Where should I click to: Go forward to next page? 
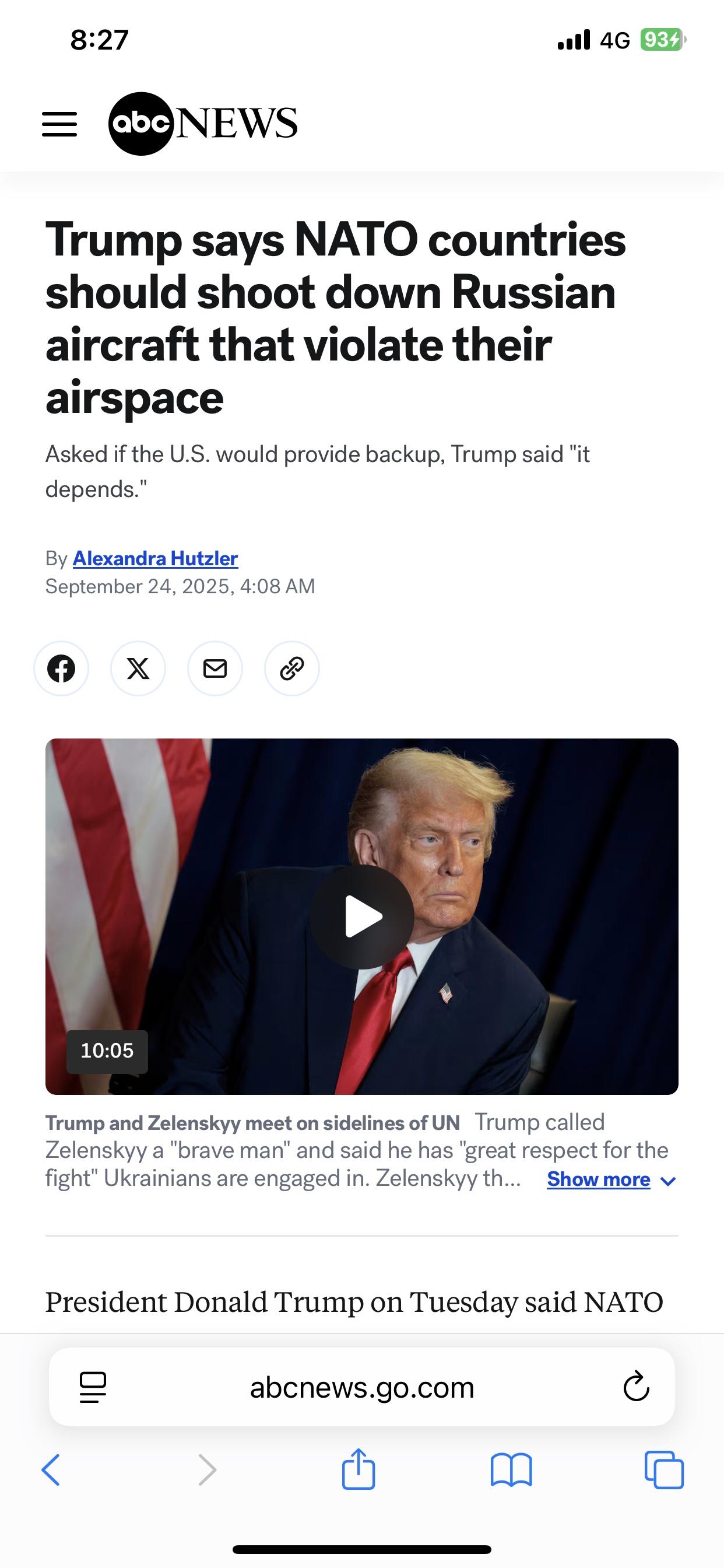[x=208, y=1470]
